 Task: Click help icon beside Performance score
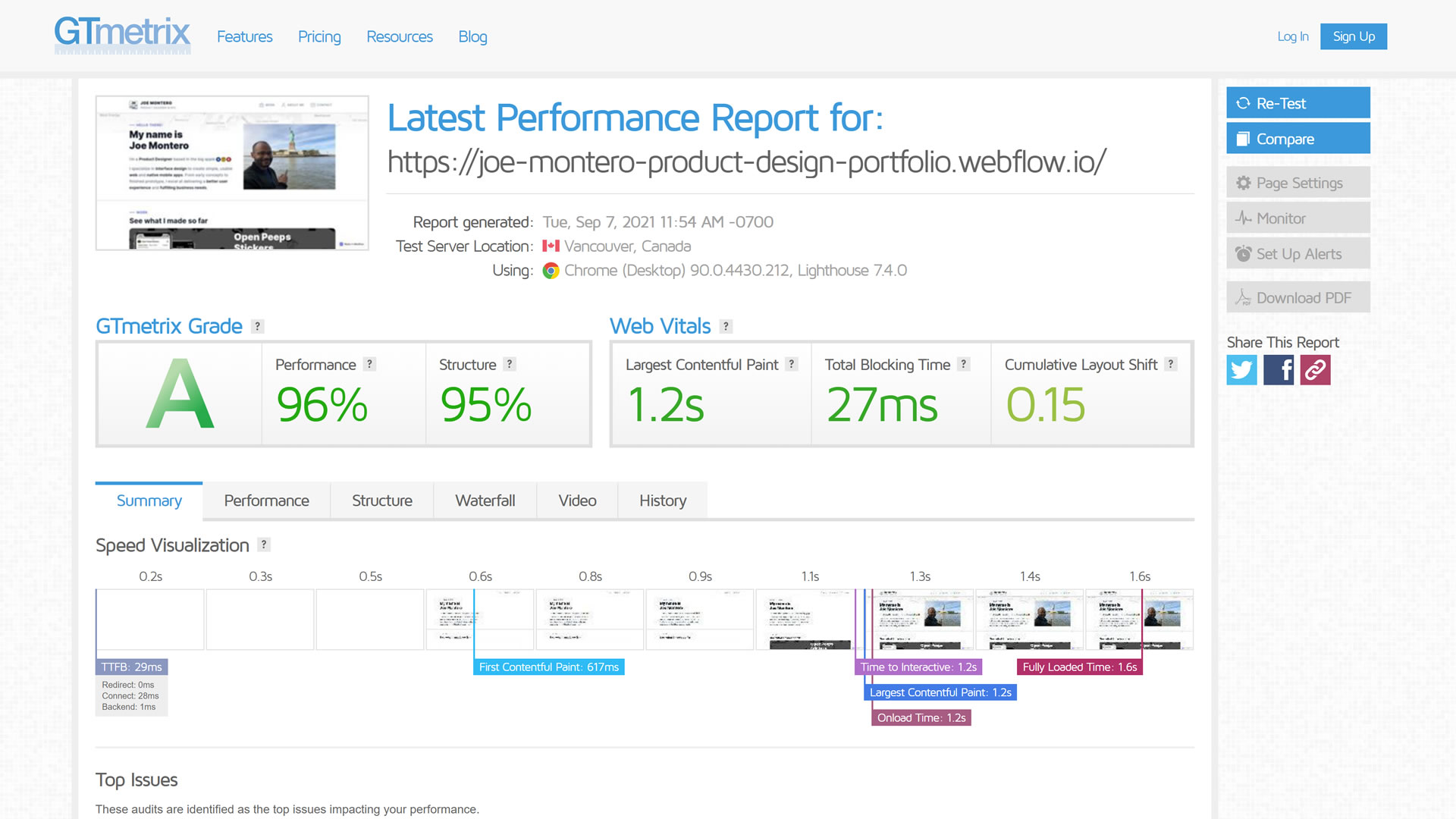369,364
